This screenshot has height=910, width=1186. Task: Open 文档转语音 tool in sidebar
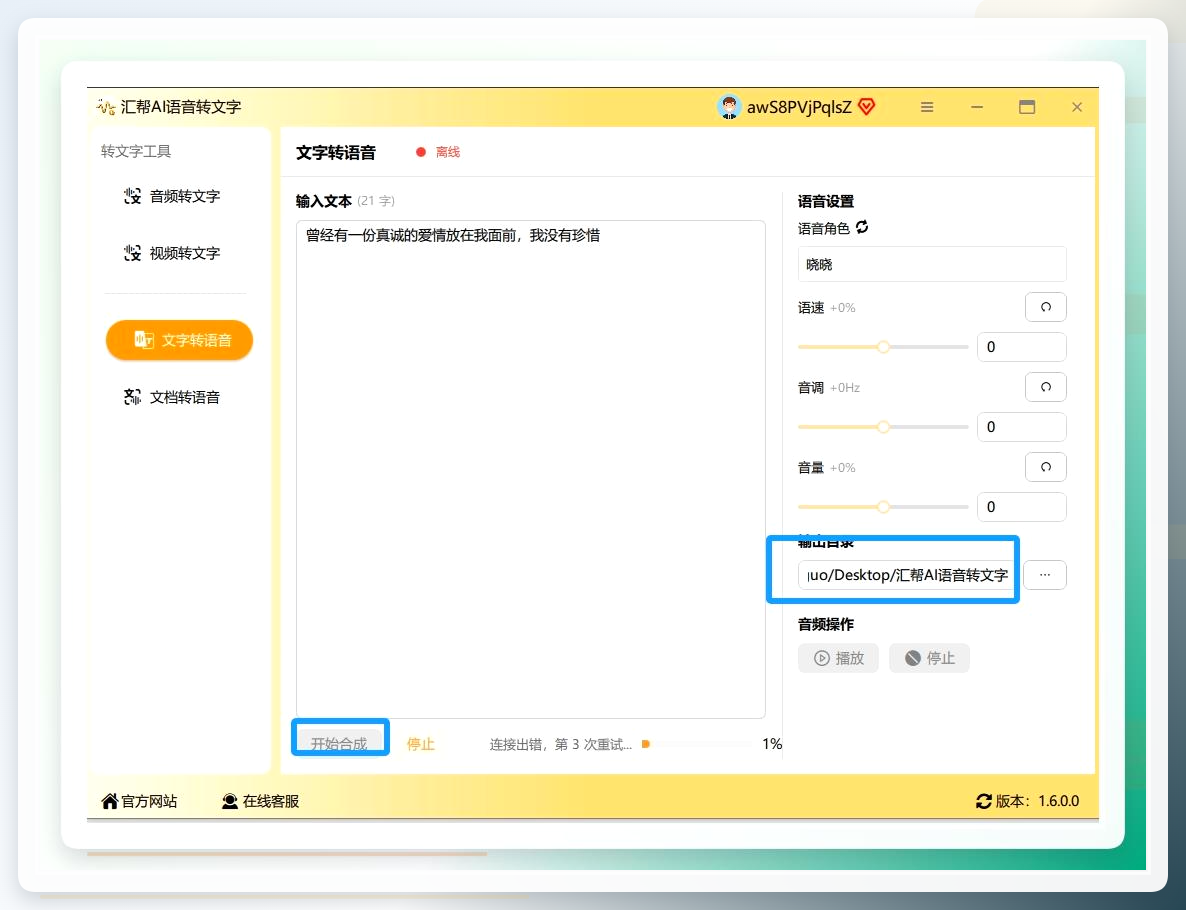pos(172,398)
